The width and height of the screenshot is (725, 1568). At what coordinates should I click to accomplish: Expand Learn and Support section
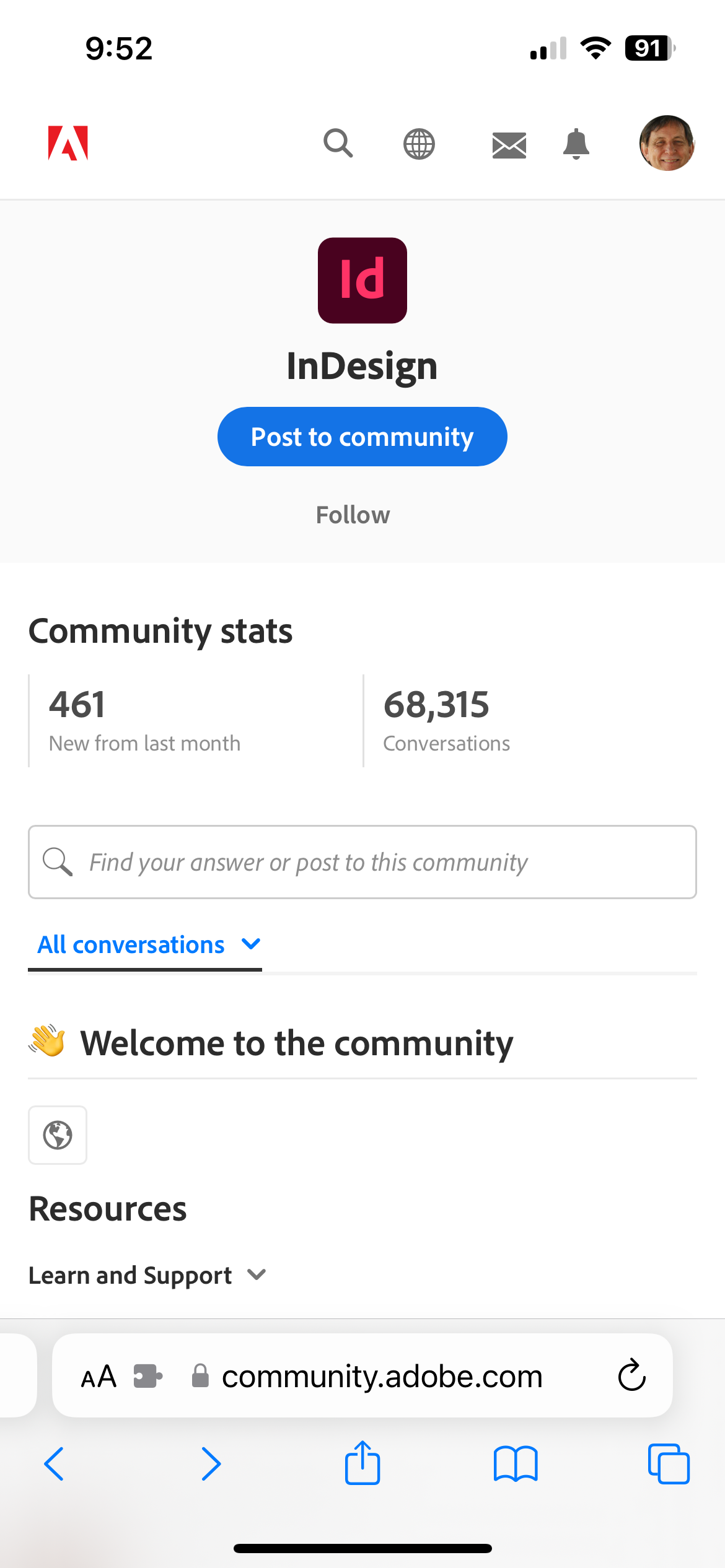147,1275
